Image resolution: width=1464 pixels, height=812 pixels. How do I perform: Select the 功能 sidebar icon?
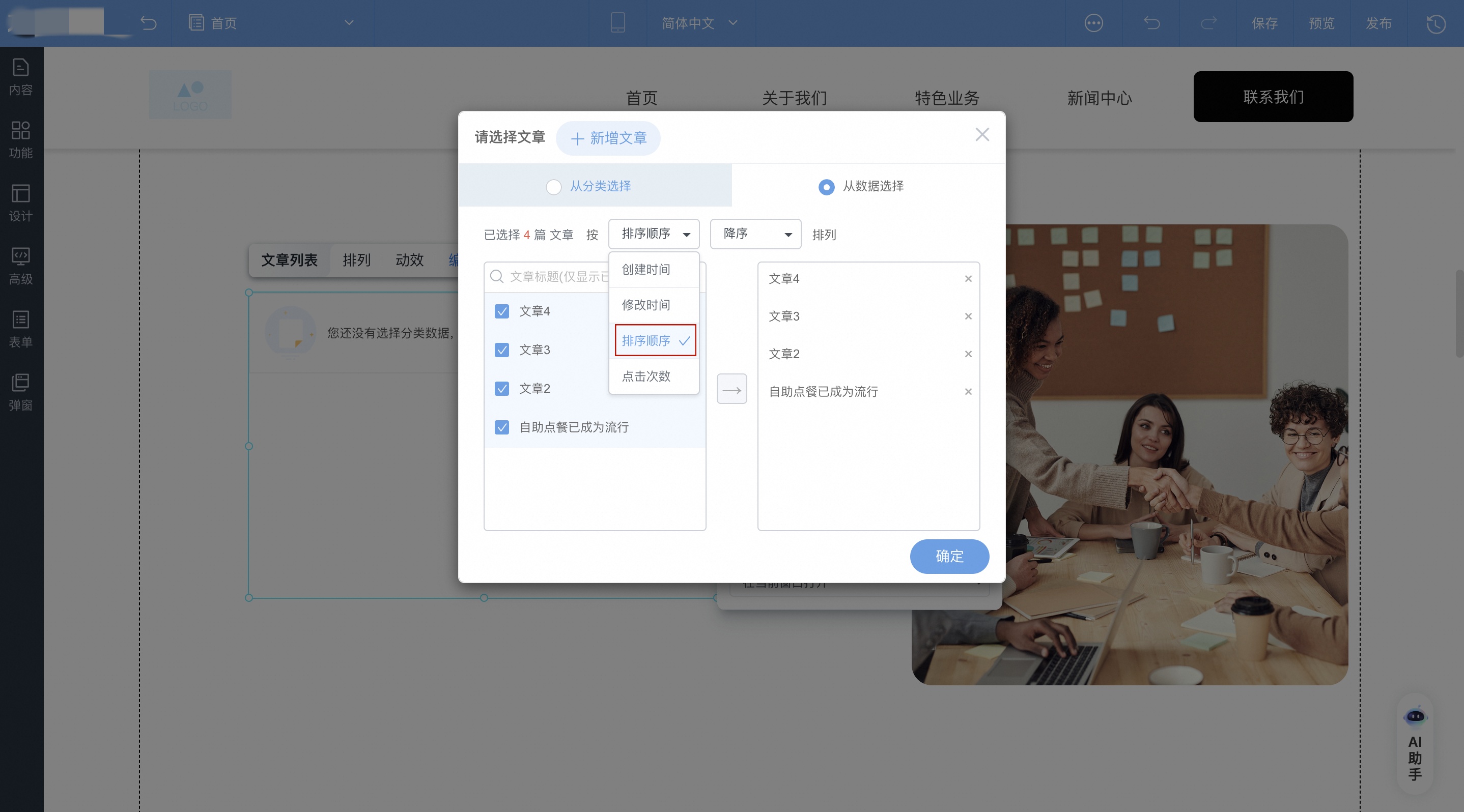click(x=20, y=139)
